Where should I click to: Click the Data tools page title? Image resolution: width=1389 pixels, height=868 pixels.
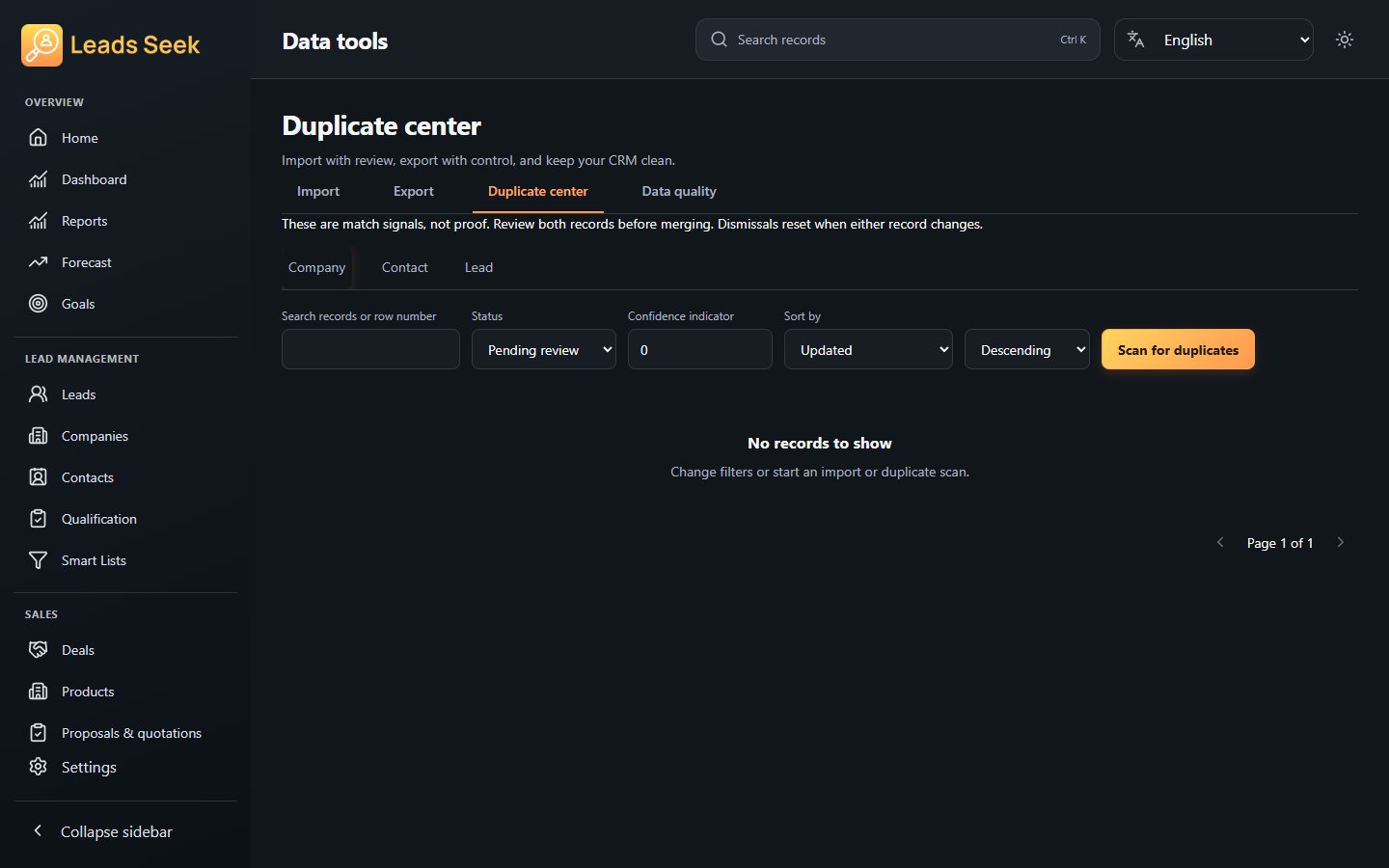335,41
